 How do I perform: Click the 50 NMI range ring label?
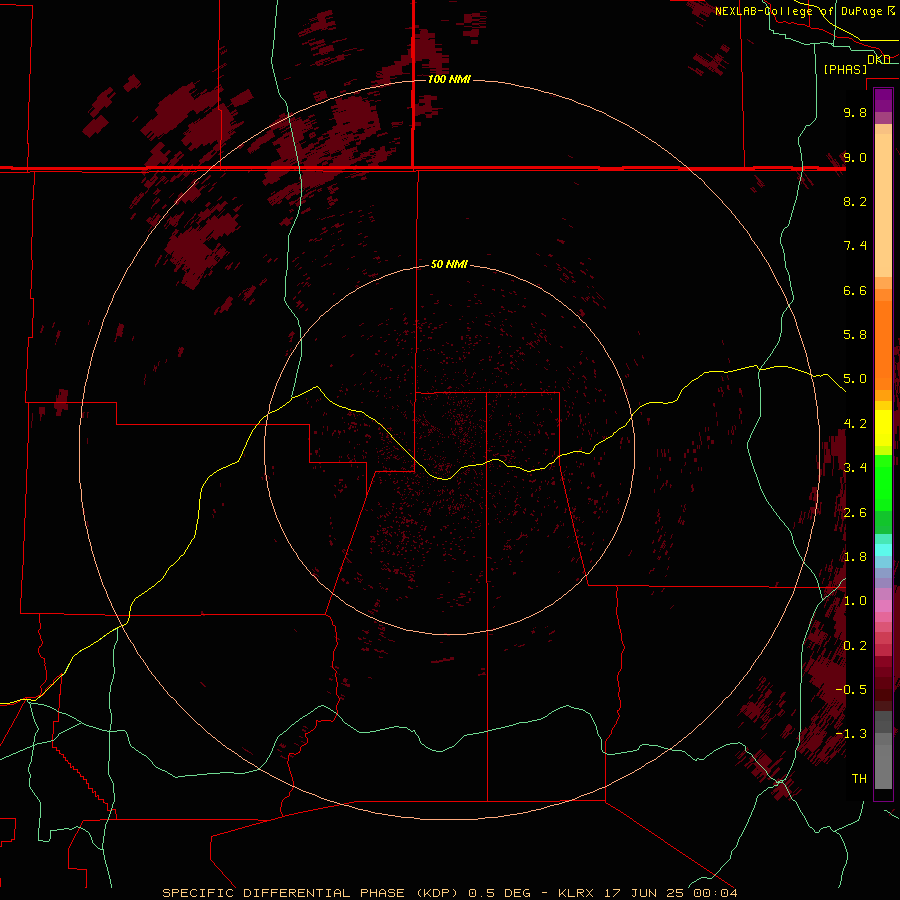click(x=449, y=264)
